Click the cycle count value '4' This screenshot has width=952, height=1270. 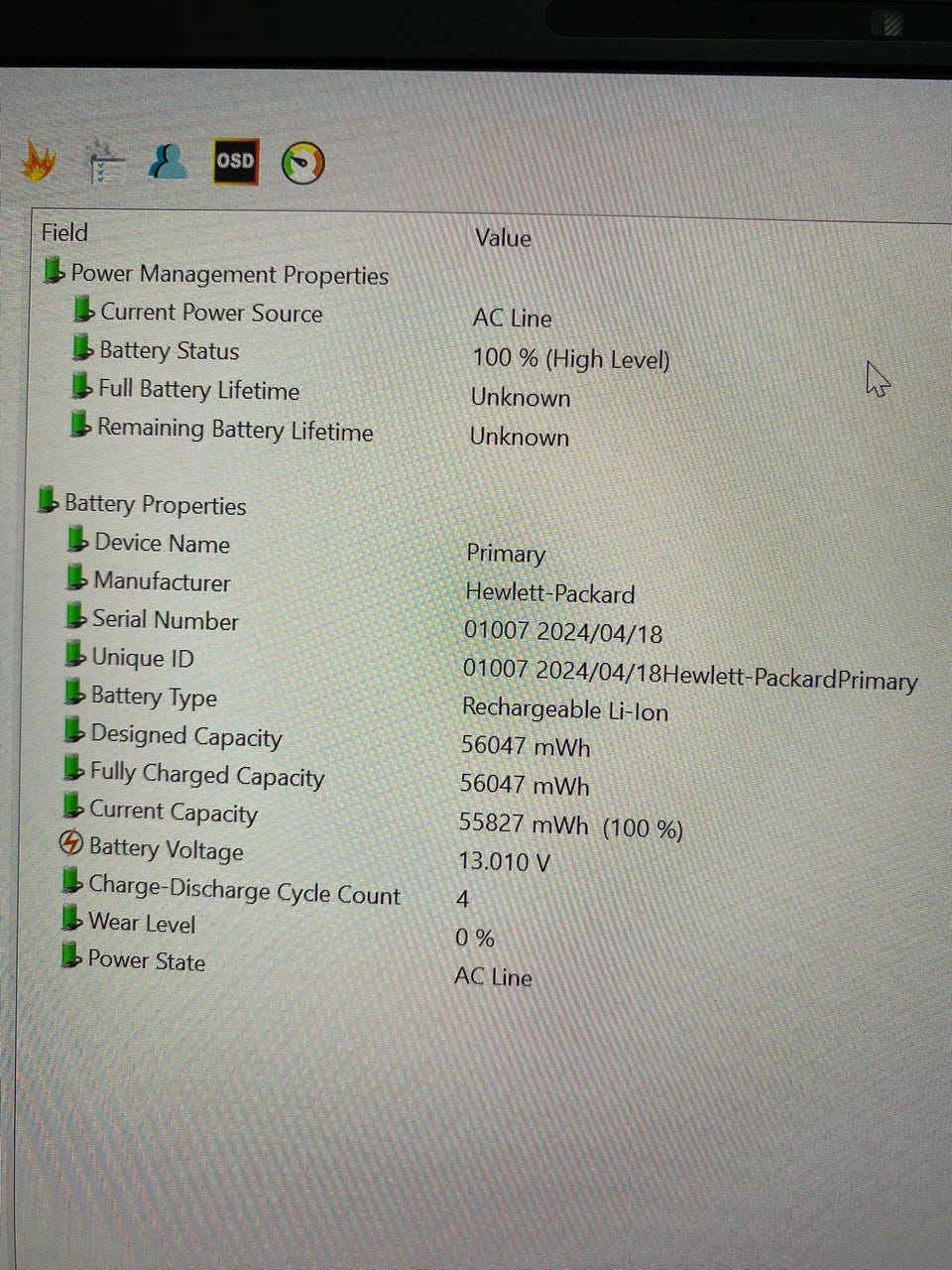coord(462,900)
